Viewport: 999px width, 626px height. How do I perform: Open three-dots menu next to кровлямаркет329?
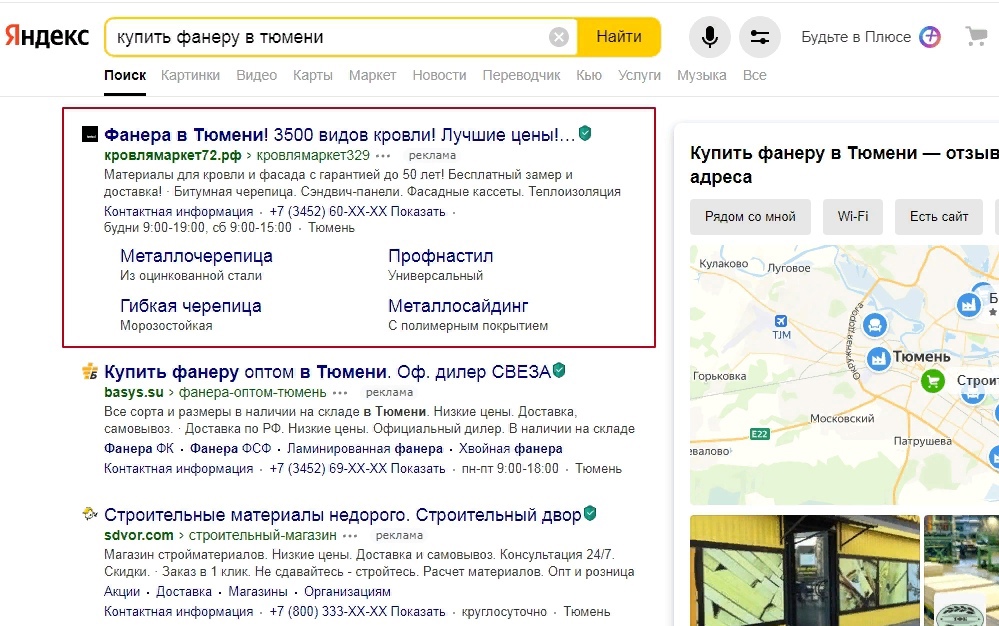[383, 155]
